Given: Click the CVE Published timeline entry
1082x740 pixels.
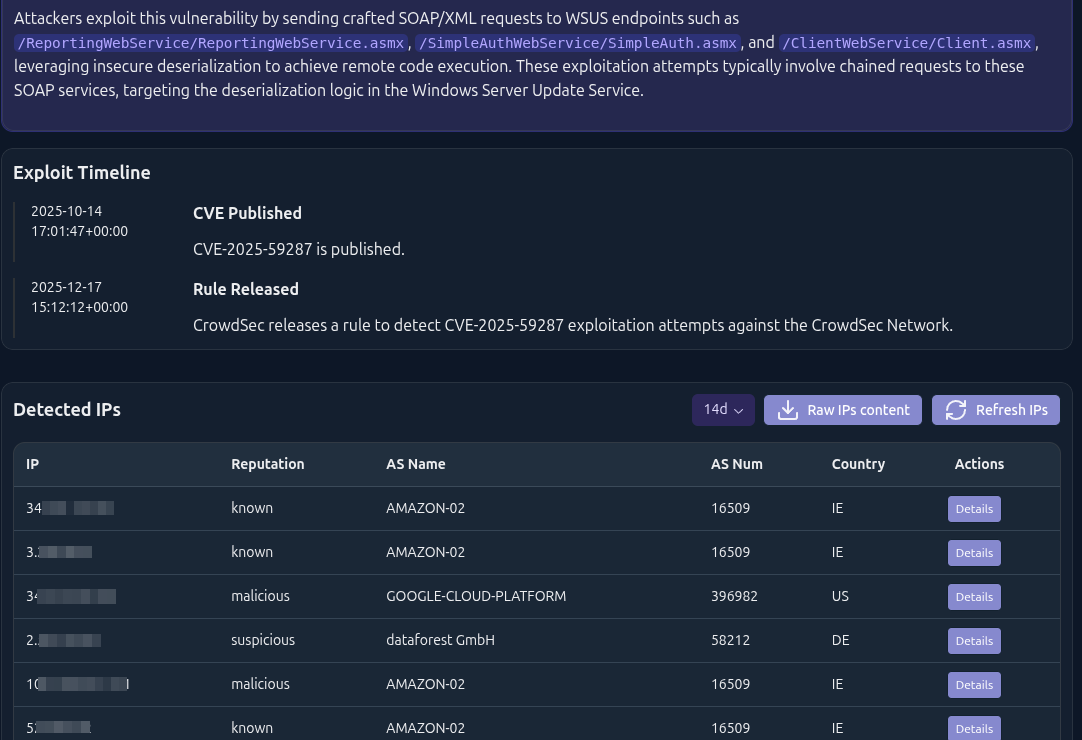Looking at the screenshot, I should [x=247, y=213].
